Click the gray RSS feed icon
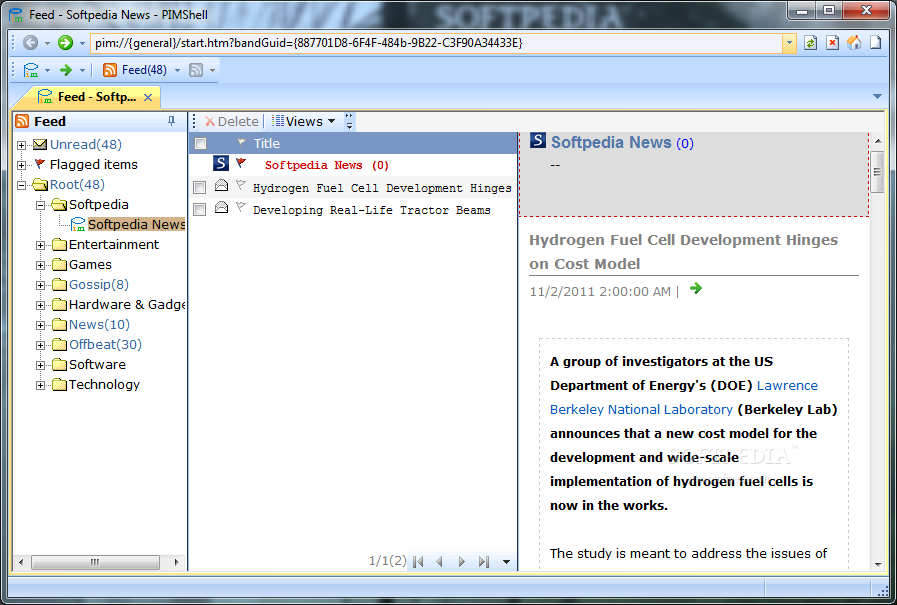Image resolution: width=897 pixels, height=605 pixels. (x=196, y=70)
